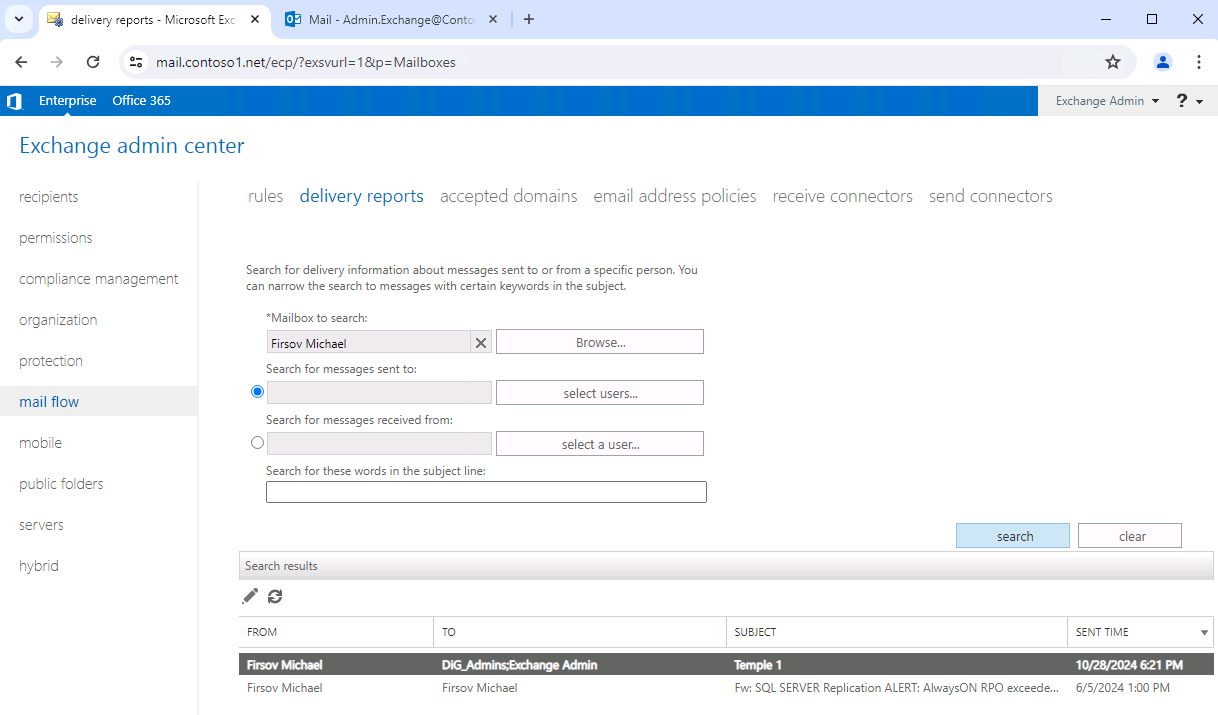The image size is (1218, 715).
Task: Sort by the FROM column header
Action: tap(336, 632)
